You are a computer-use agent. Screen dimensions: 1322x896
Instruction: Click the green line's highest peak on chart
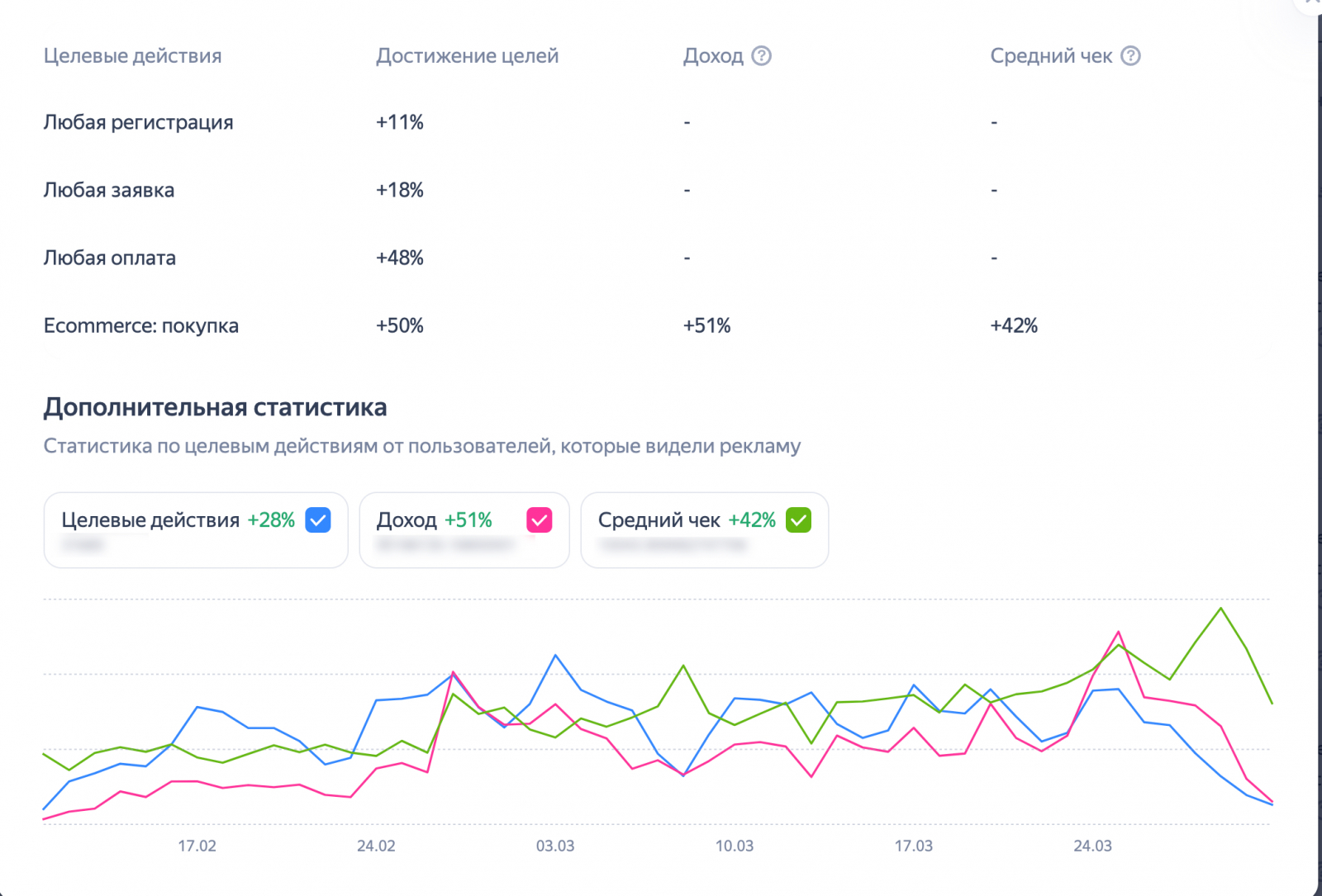pos(1220,609)
